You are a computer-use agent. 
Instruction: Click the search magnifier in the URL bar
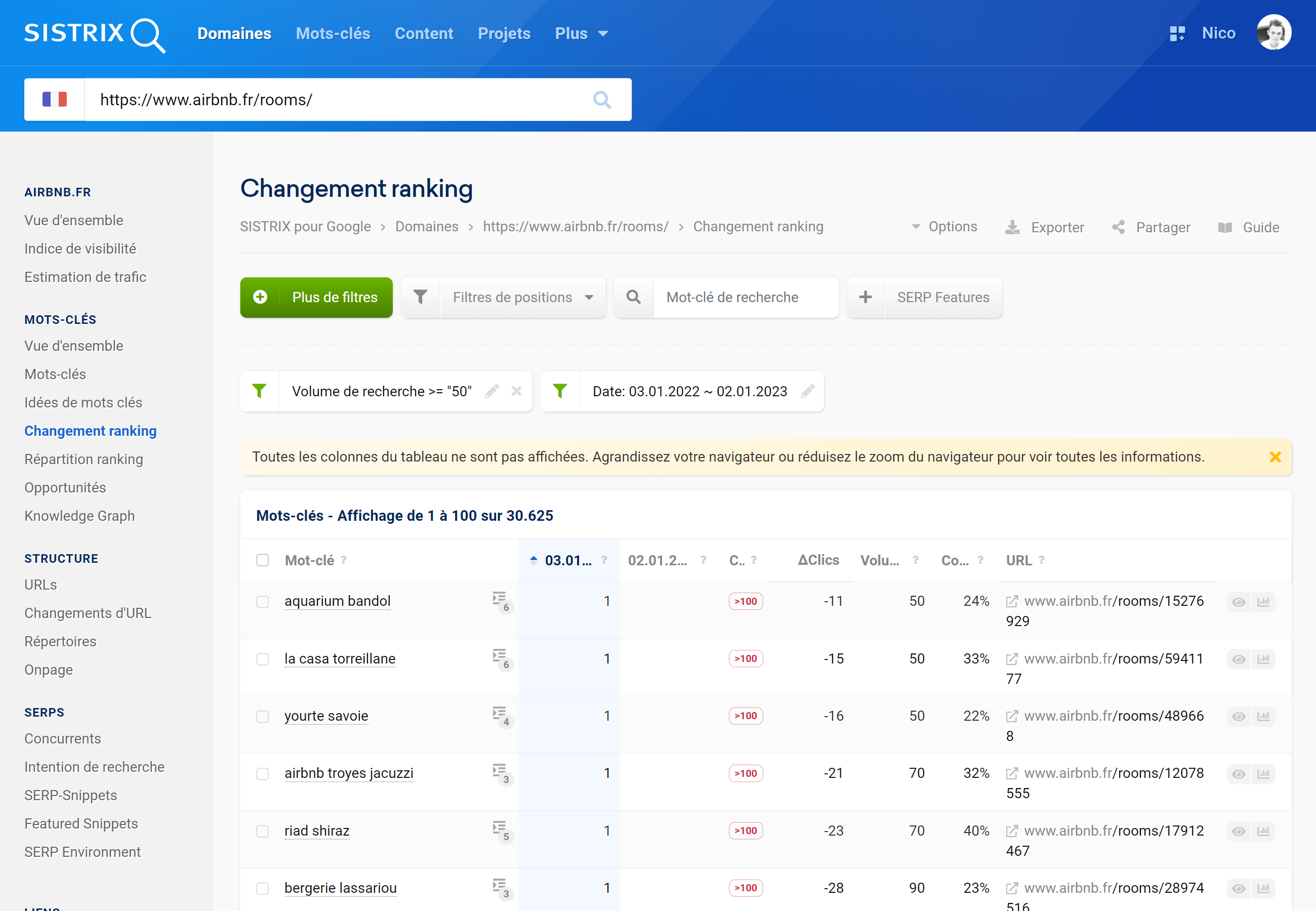tap(602, 100)
